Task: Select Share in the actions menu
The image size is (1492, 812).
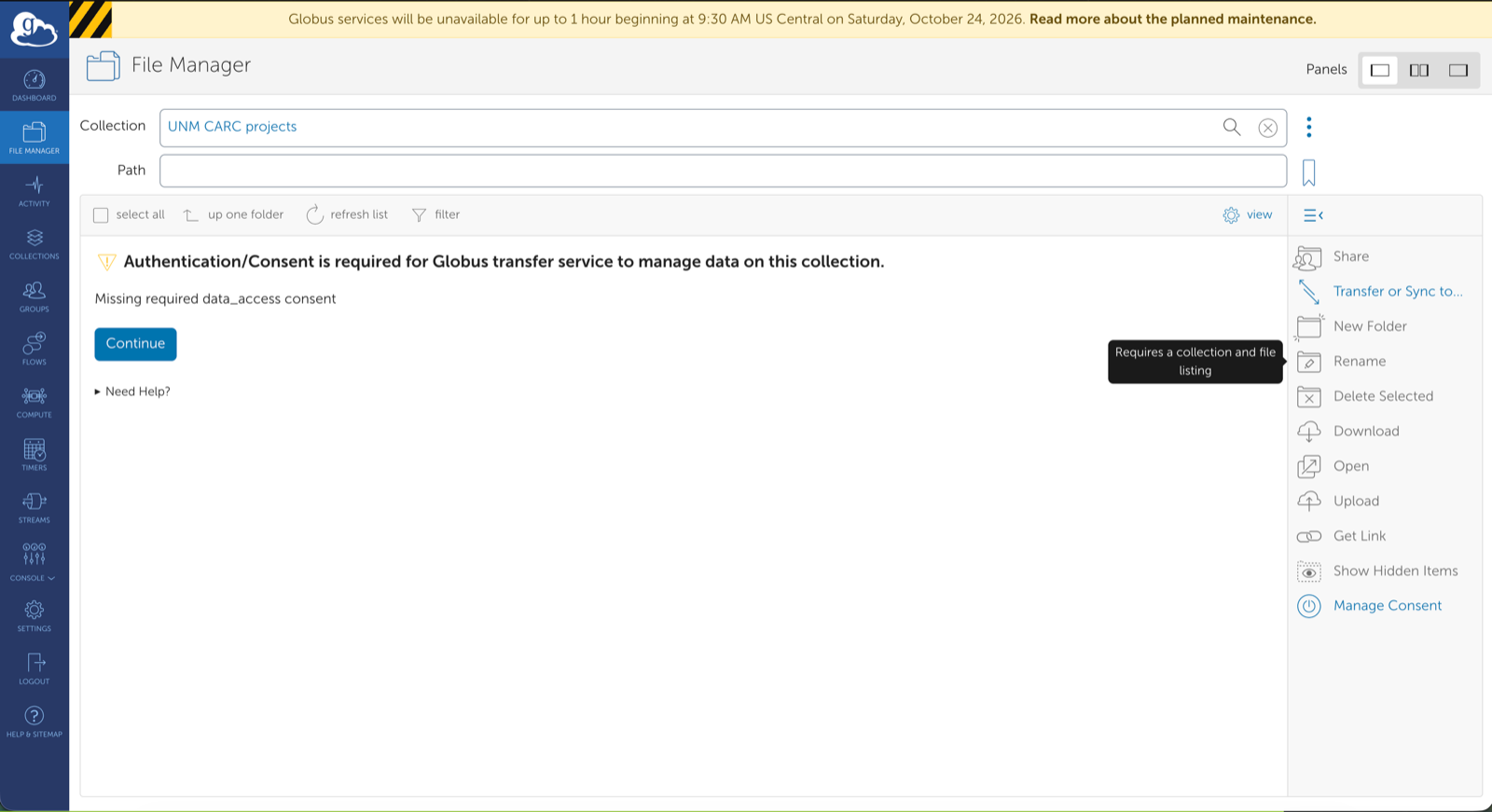Action: pyautogui.click(x=1333, y=256)
